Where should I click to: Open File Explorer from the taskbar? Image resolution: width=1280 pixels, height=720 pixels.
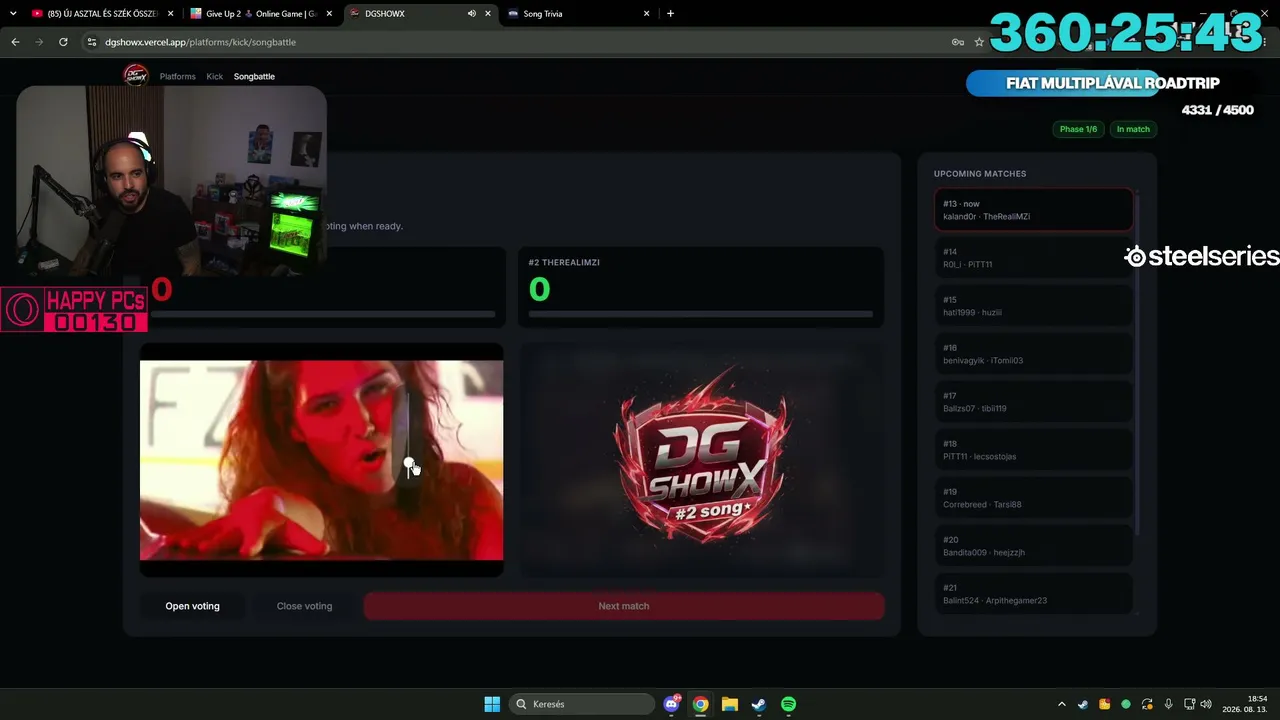point(730,704)
